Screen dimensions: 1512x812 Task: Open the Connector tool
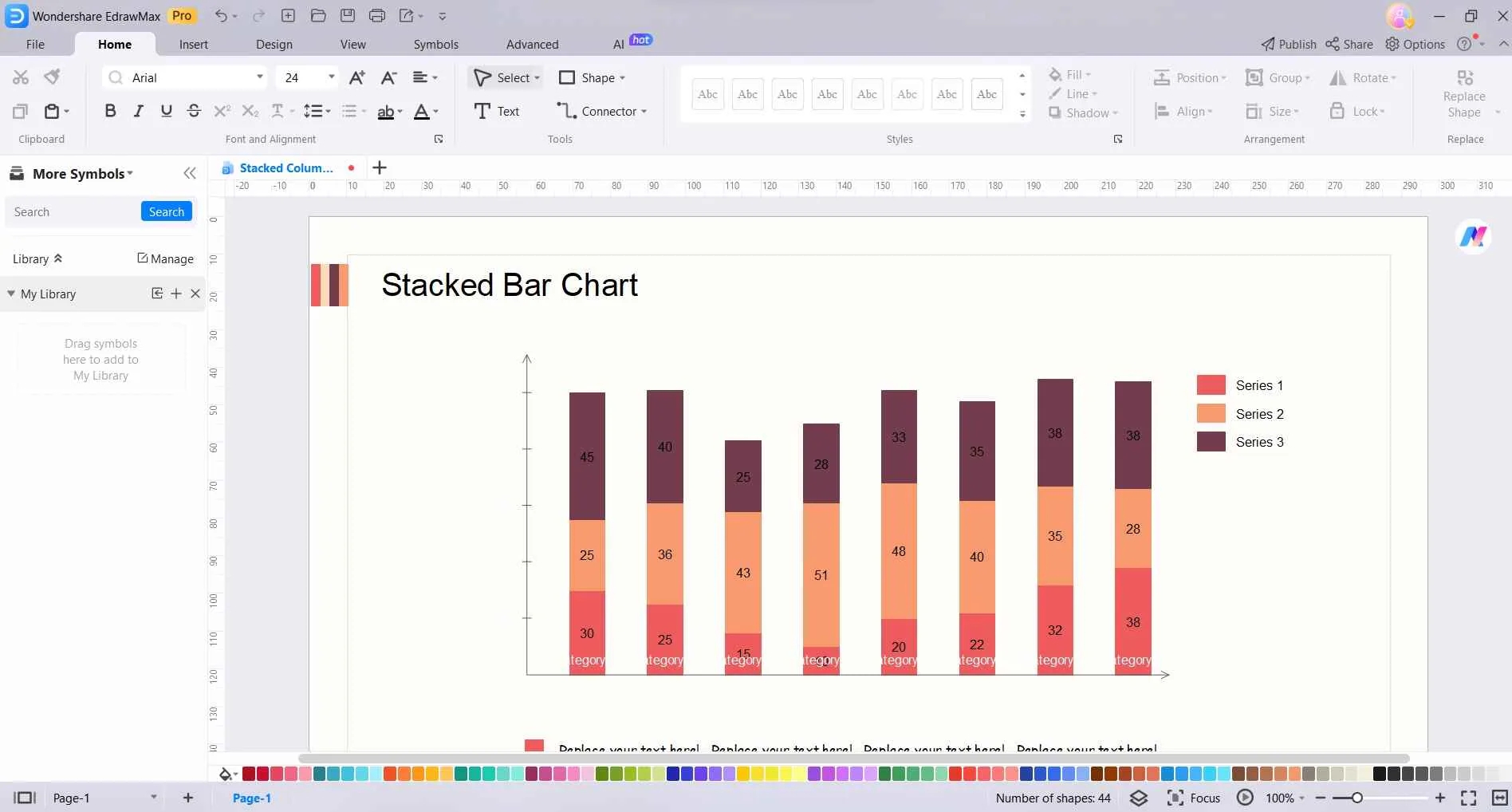[602, 111]
